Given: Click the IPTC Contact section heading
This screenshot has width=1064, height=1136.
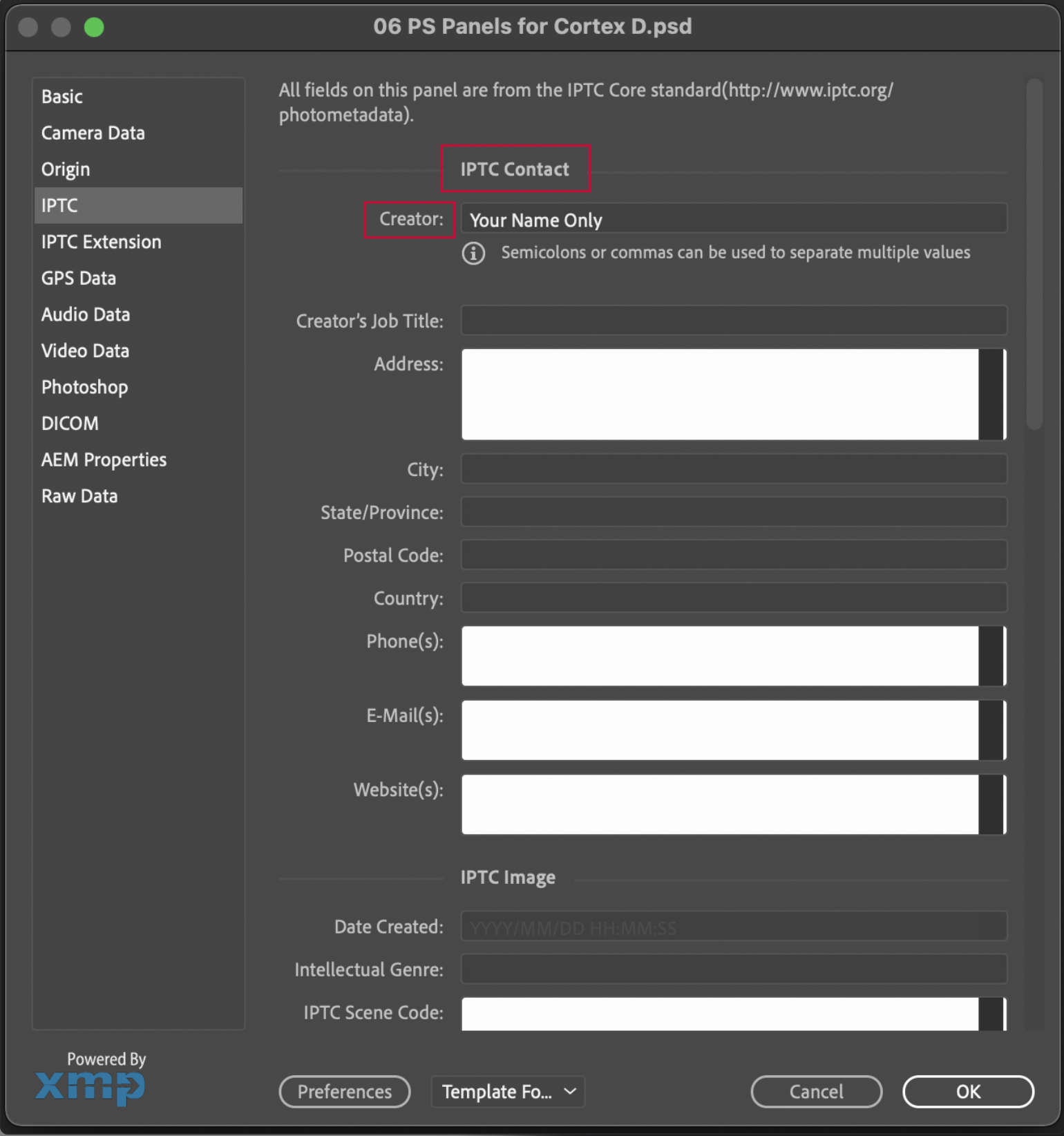Looking at the screenshot, I should coord(515,169).
